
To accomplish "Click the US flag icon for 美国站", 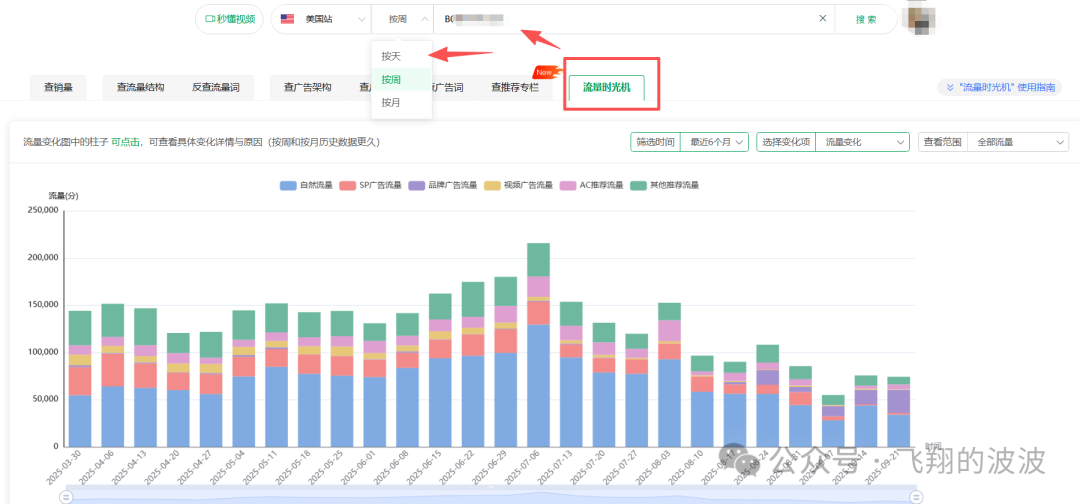I will (288, 18).
